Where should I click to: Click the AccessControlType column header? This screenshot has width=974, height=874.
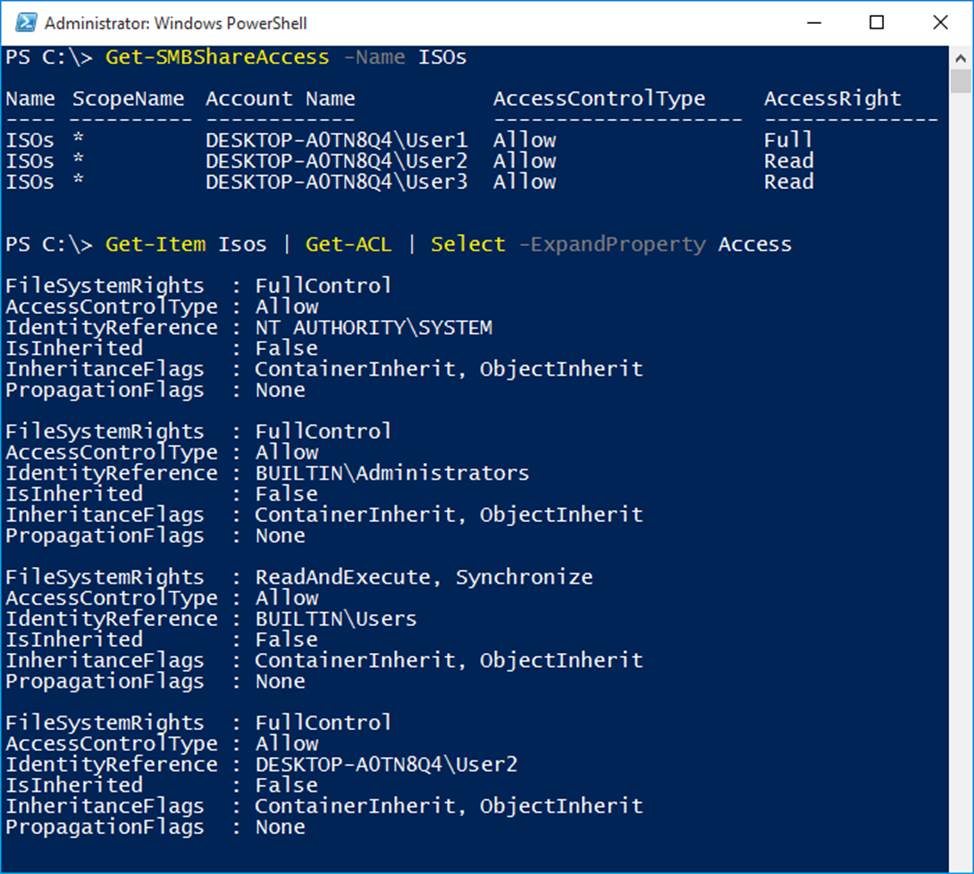[599, 99]
